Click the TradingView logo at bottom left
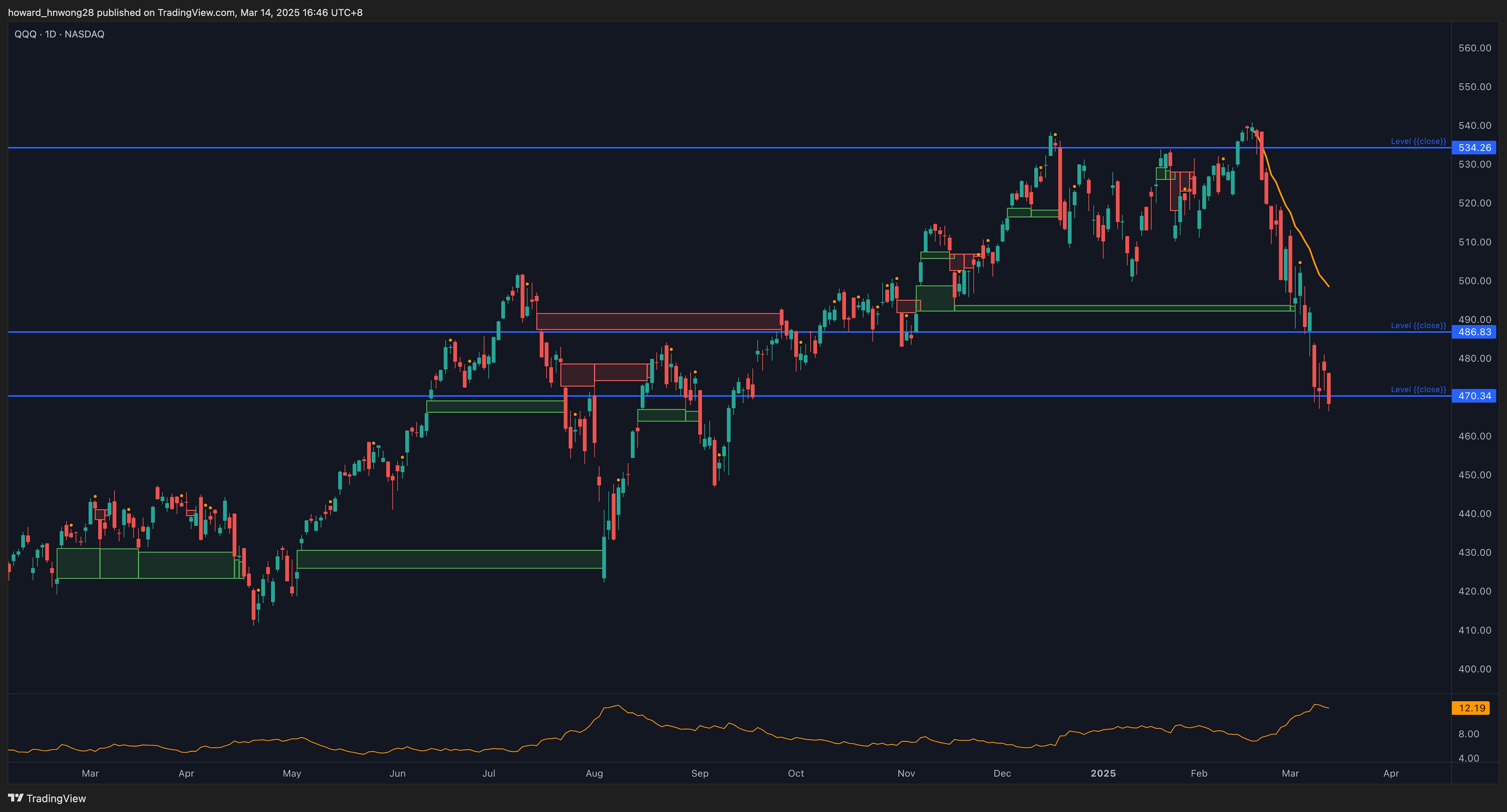Image resolution: width=1507 pixels, height=812 pixels. coord(47,798)
